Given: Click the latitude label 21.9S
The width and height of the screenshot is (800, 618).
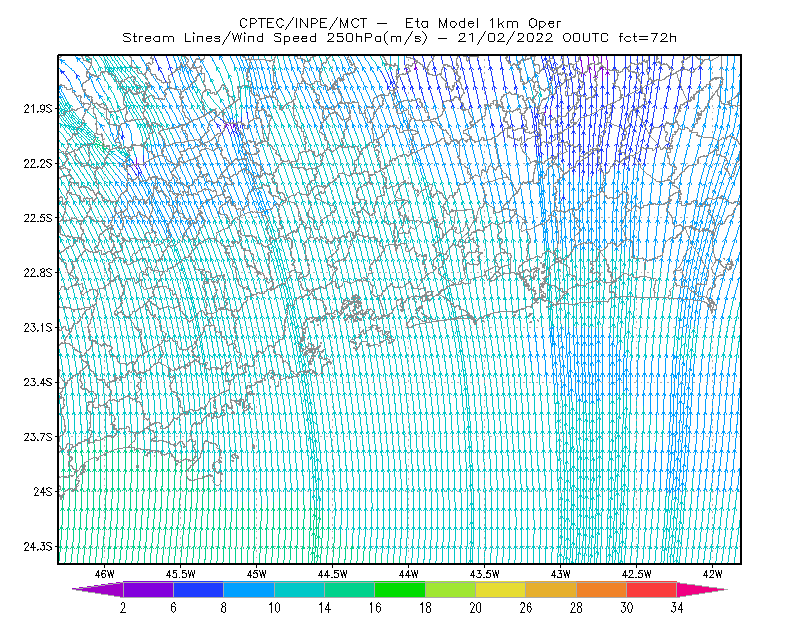Looking at the screenshot, I should point(38,109).
